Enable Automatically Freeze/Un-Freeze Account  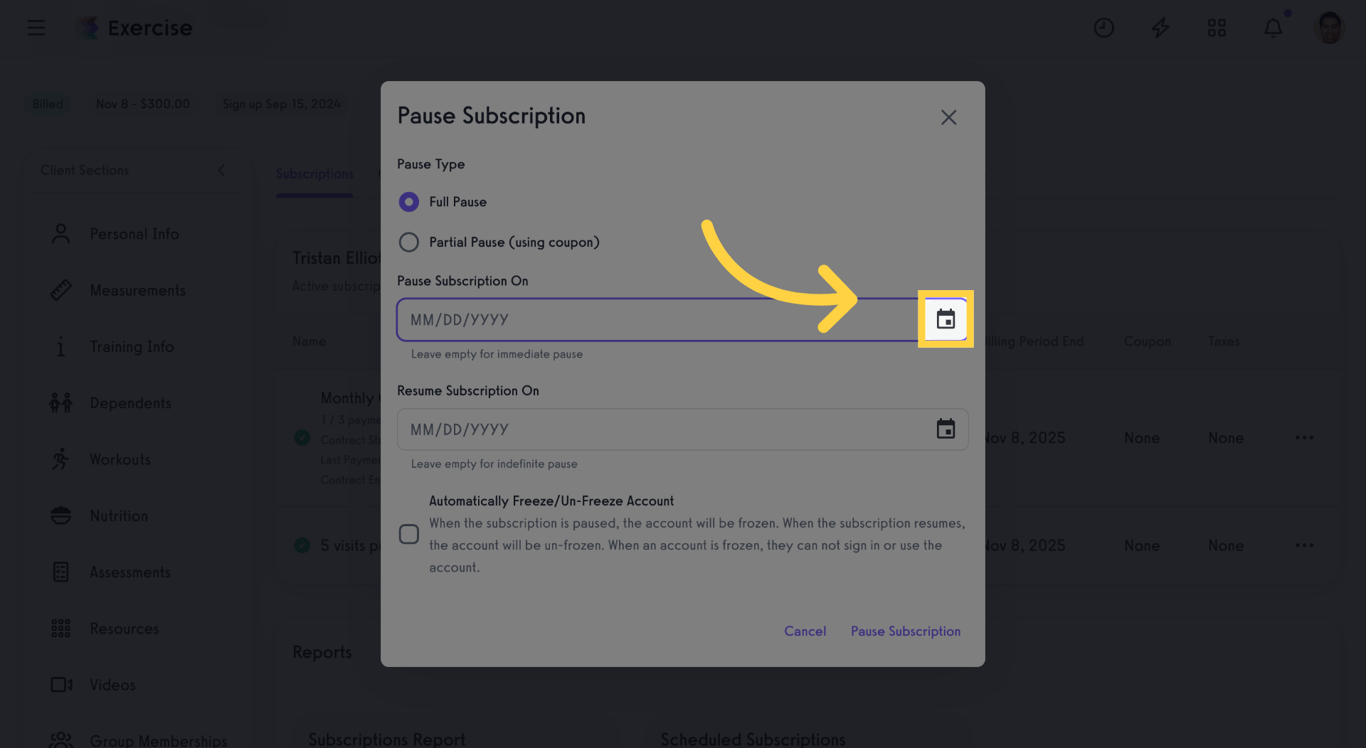pyautogui.click(x=408, y=534)
